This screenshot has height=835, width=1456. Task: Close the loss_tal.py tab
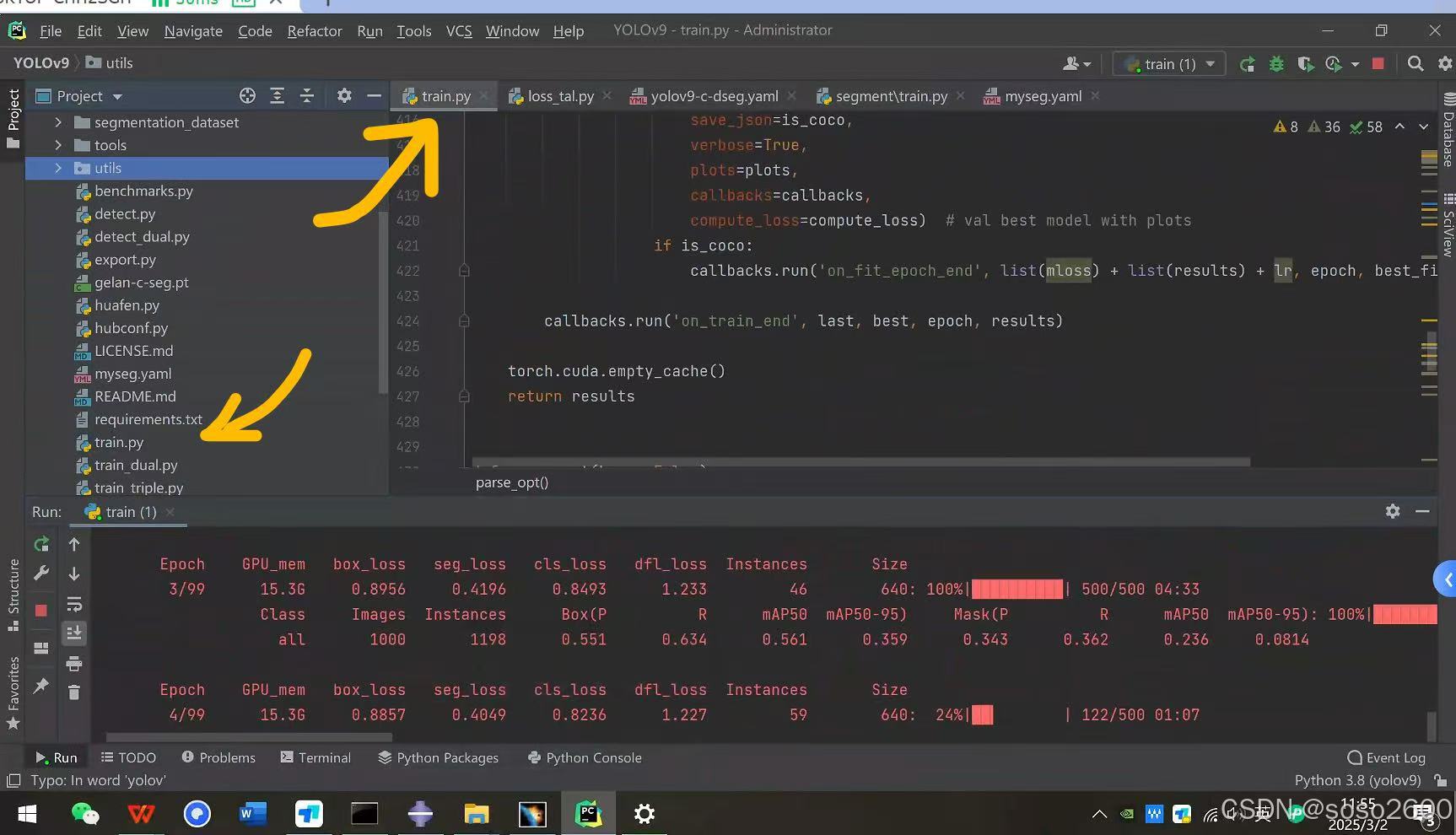coord(607,96)
